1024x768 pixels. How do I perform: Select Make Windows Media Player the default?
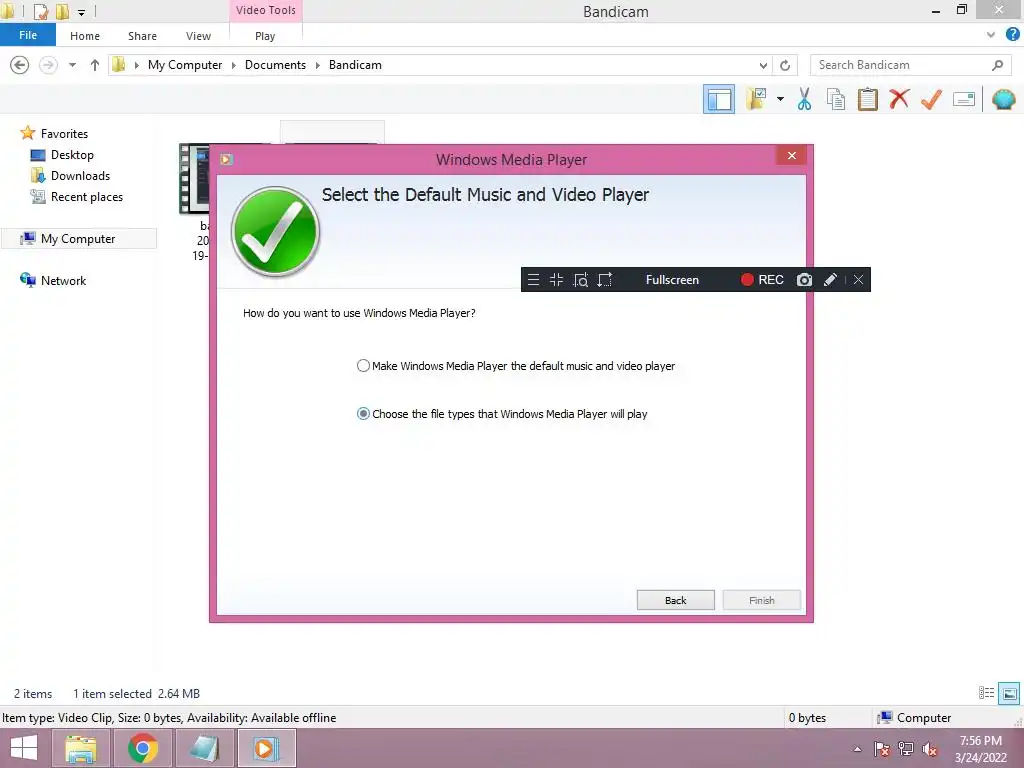pos(516,366)
